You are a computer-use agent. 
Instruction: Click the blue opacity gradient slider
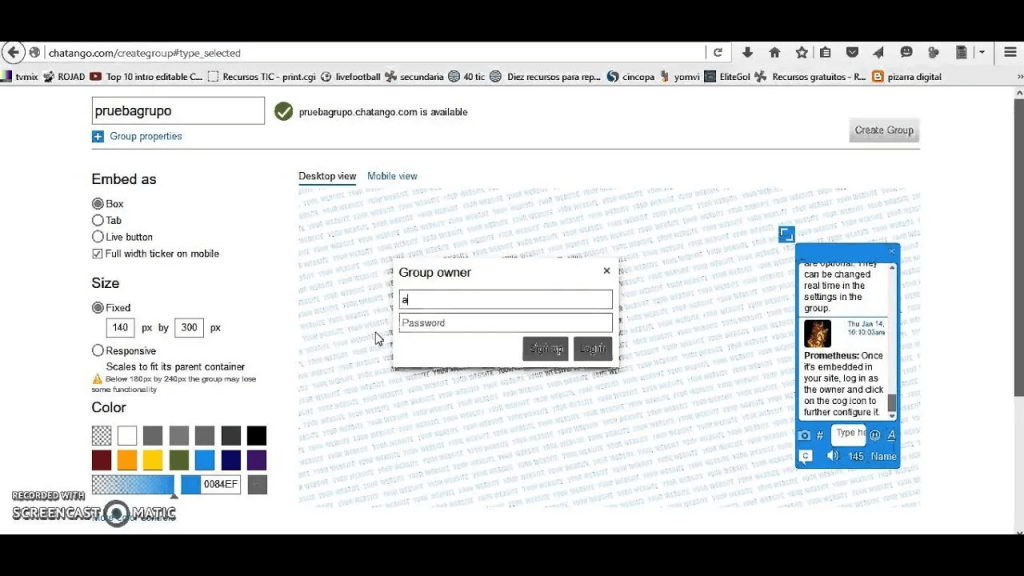pyautogui.click(x=133, y=485)
